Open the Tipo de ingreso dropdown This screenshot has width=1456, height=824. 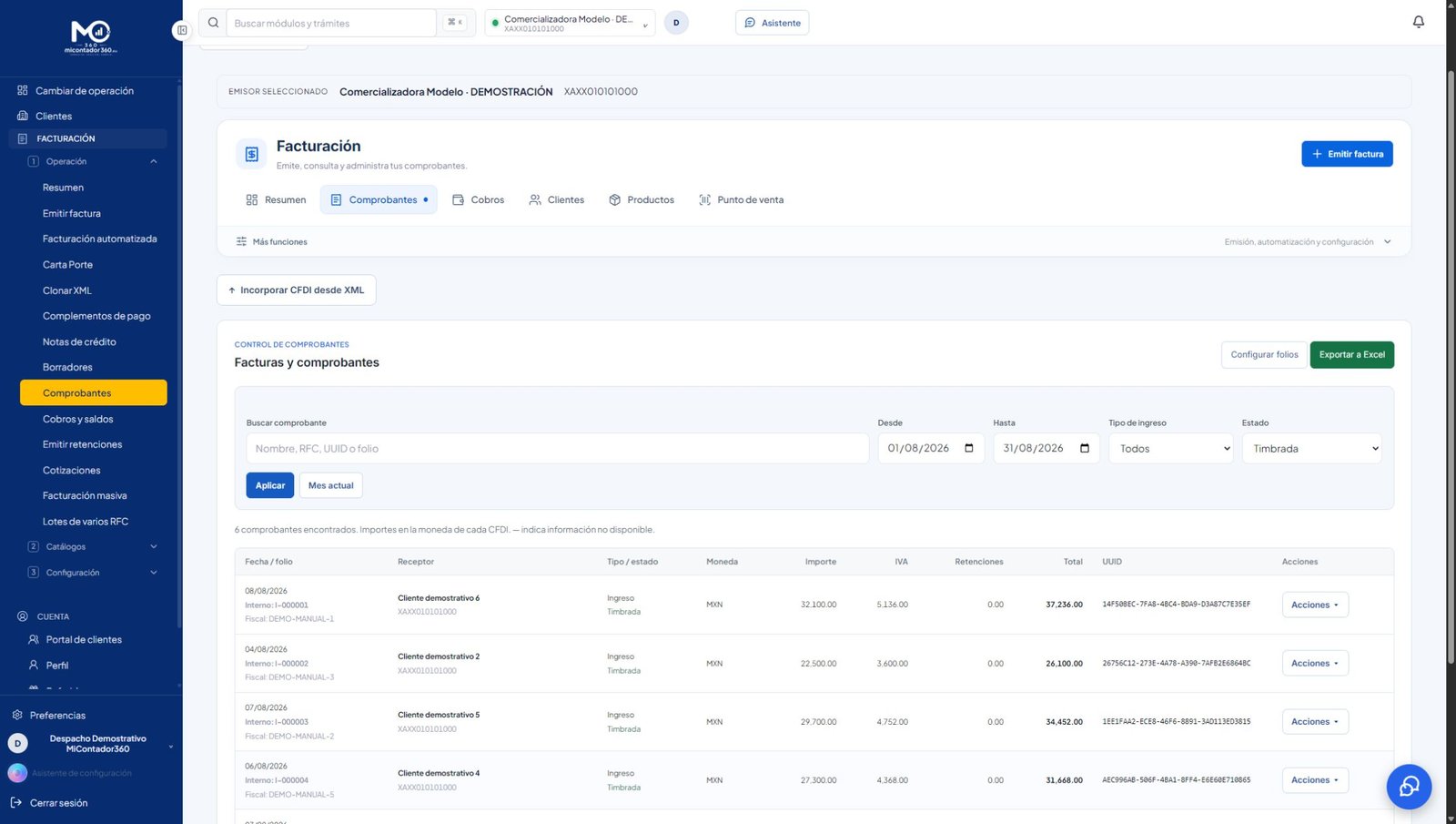(1170, 448)
